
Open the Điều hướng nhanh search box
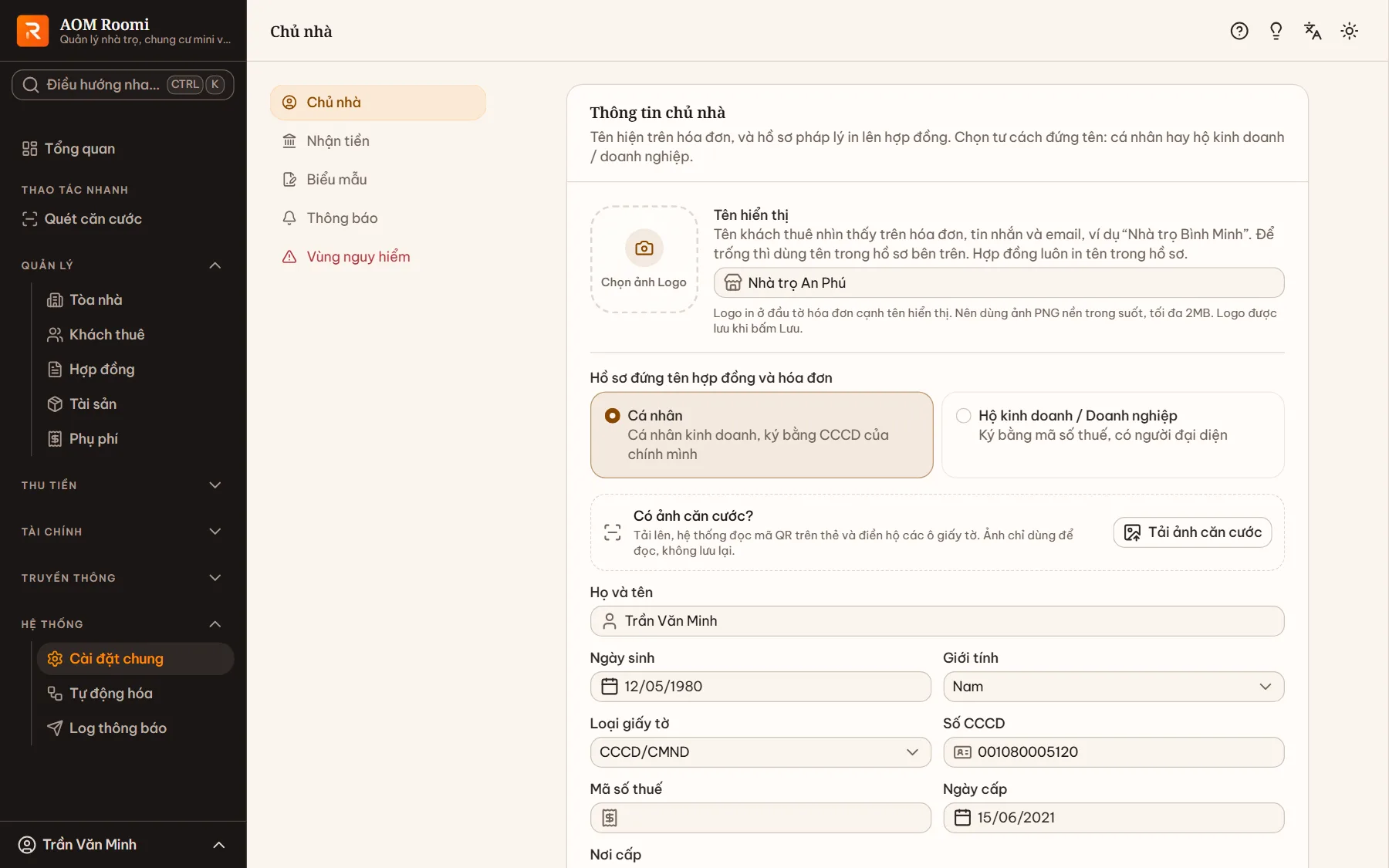[x=123, y=85]
